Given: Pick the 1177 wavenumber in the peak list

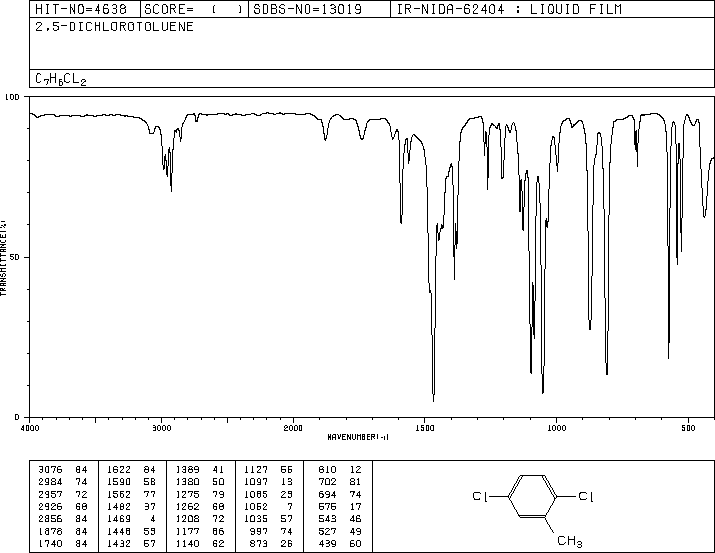Looking at the screenshot, I should [x=187, y=531].
